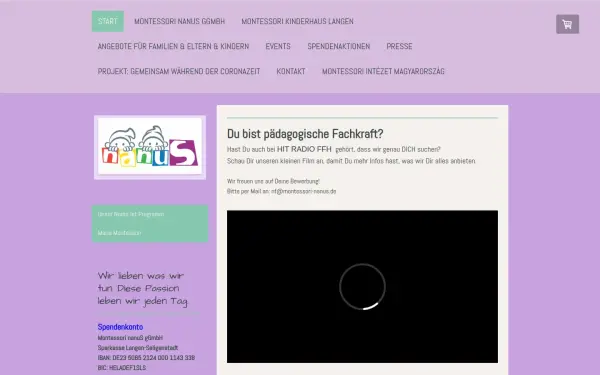Viewport: 600px width, 375px height.
Task: Go to Montessori Kinderhaus Langen page
Action: pyautogui.click(x=297, y=21)
